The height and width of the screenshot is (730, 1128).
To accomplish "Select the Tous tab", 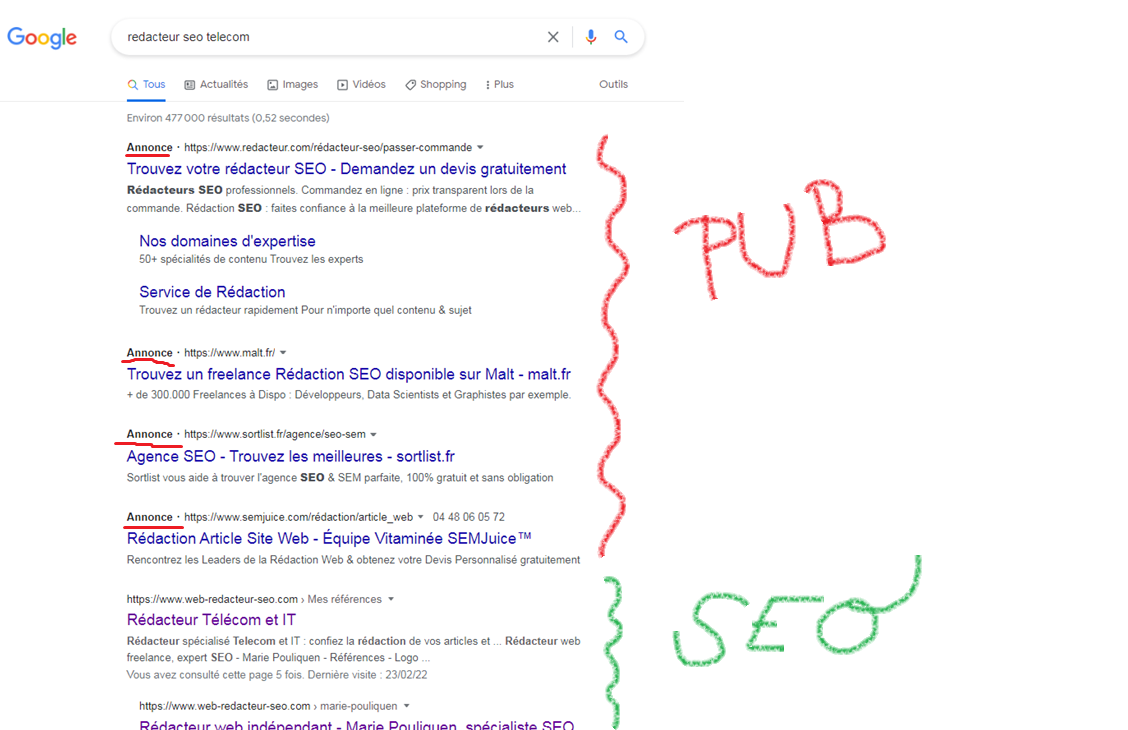I will coord(147,84).
